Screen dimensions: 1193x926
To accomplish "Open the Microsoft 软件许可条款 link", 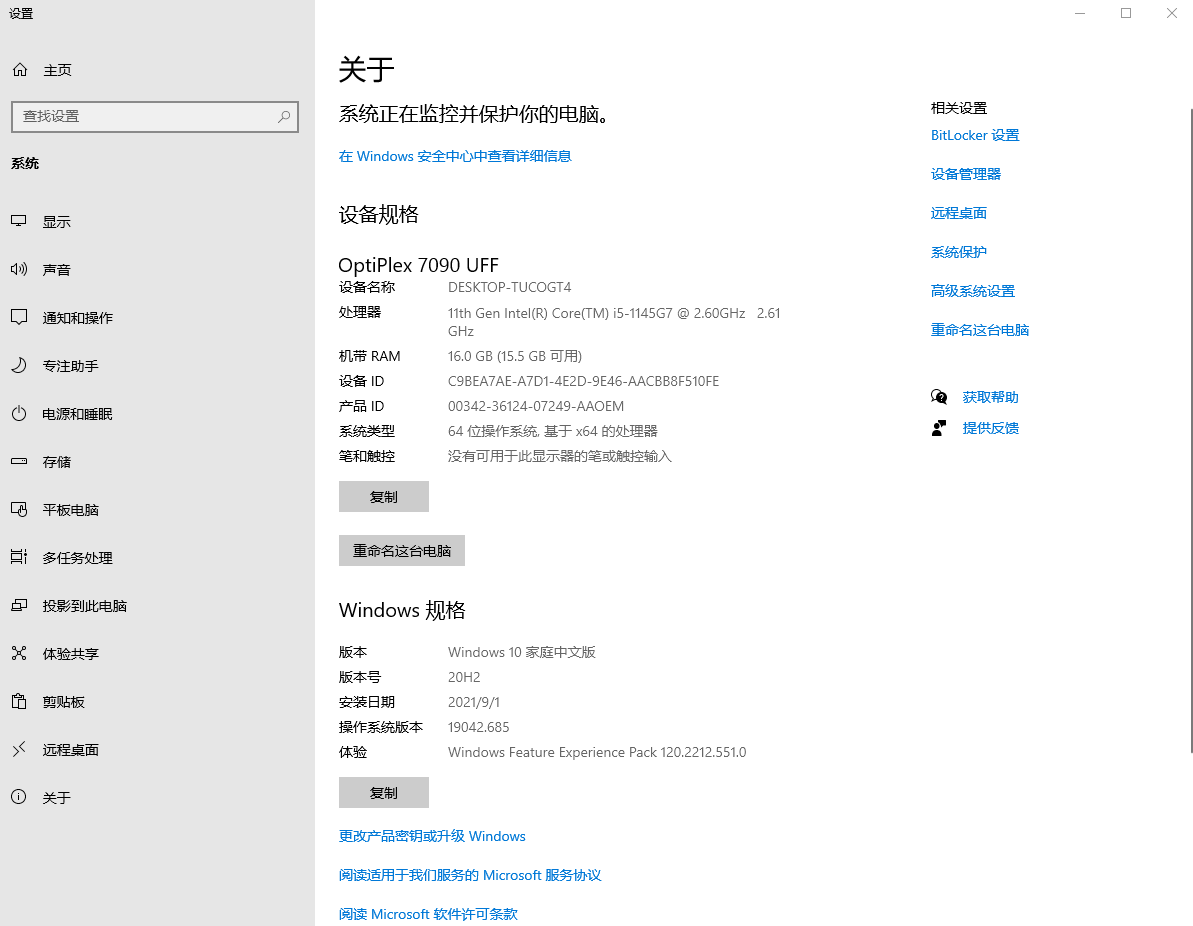I will point(428,913).
